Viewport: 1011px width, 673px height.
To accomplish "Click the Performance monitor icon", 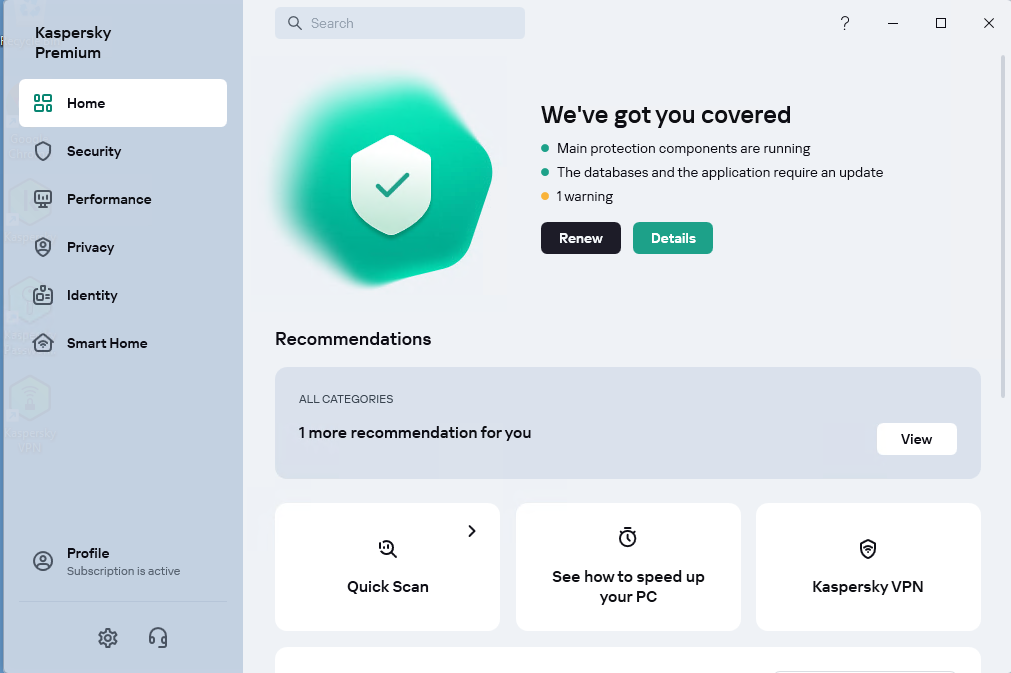I will point(43,199).
